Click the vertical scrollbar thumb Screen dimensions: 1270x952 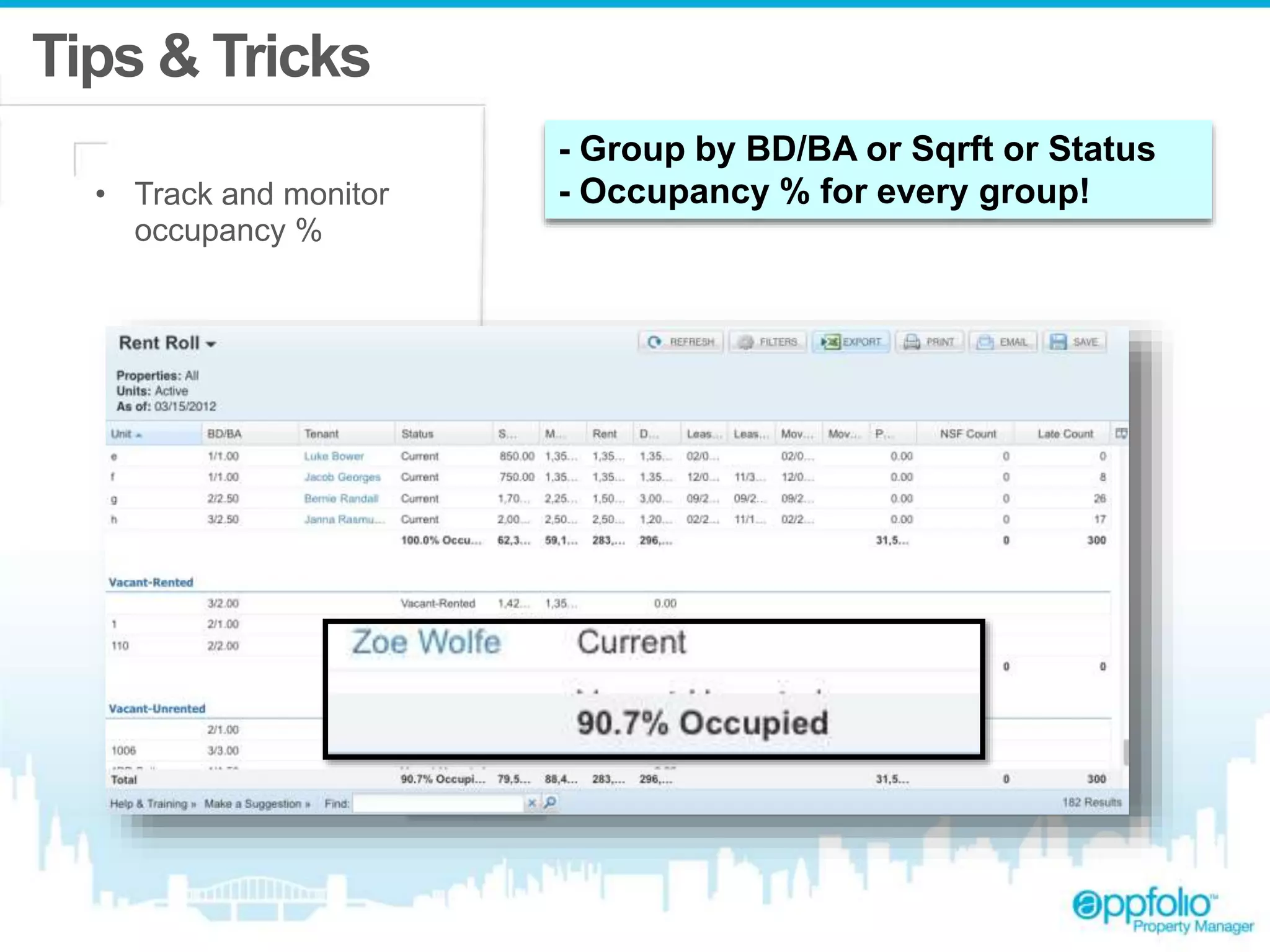pyautogui.click(x=1126, y=752)
